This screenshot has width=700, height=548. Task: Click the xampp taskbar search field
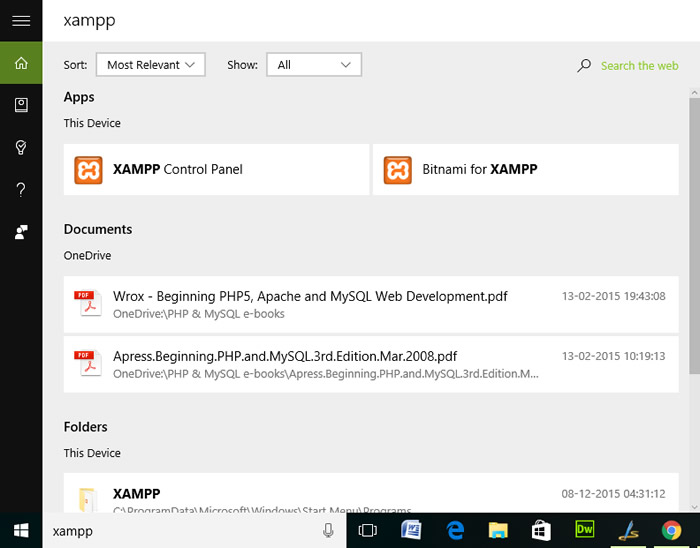pyautogui.click(x=194, y=531)
